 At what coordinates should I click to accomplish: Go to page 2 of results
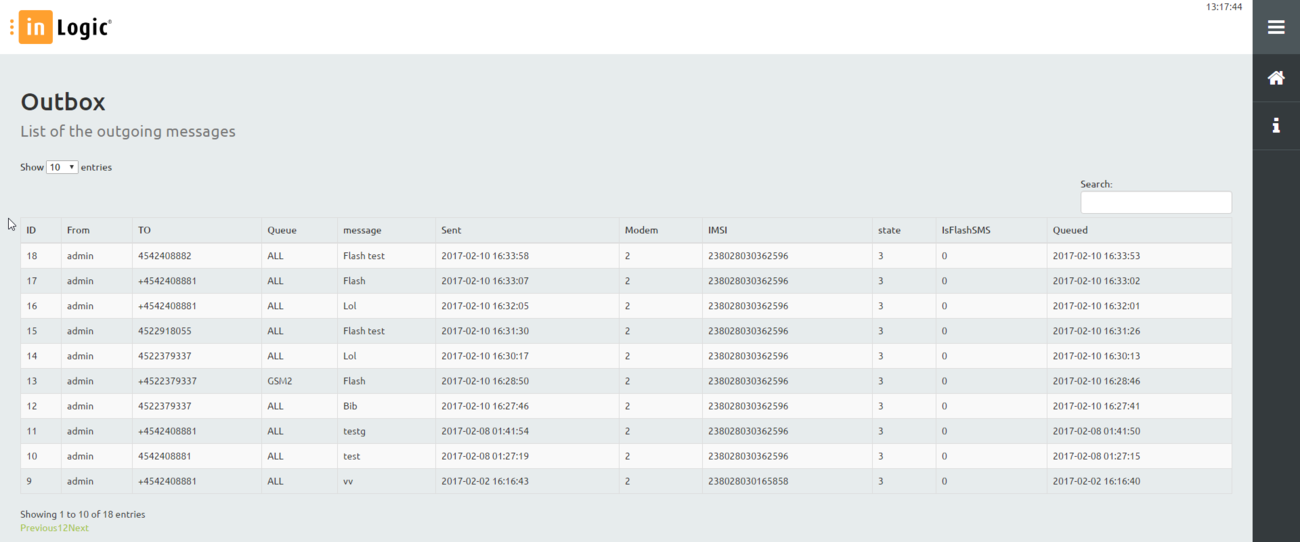point(65,528)
